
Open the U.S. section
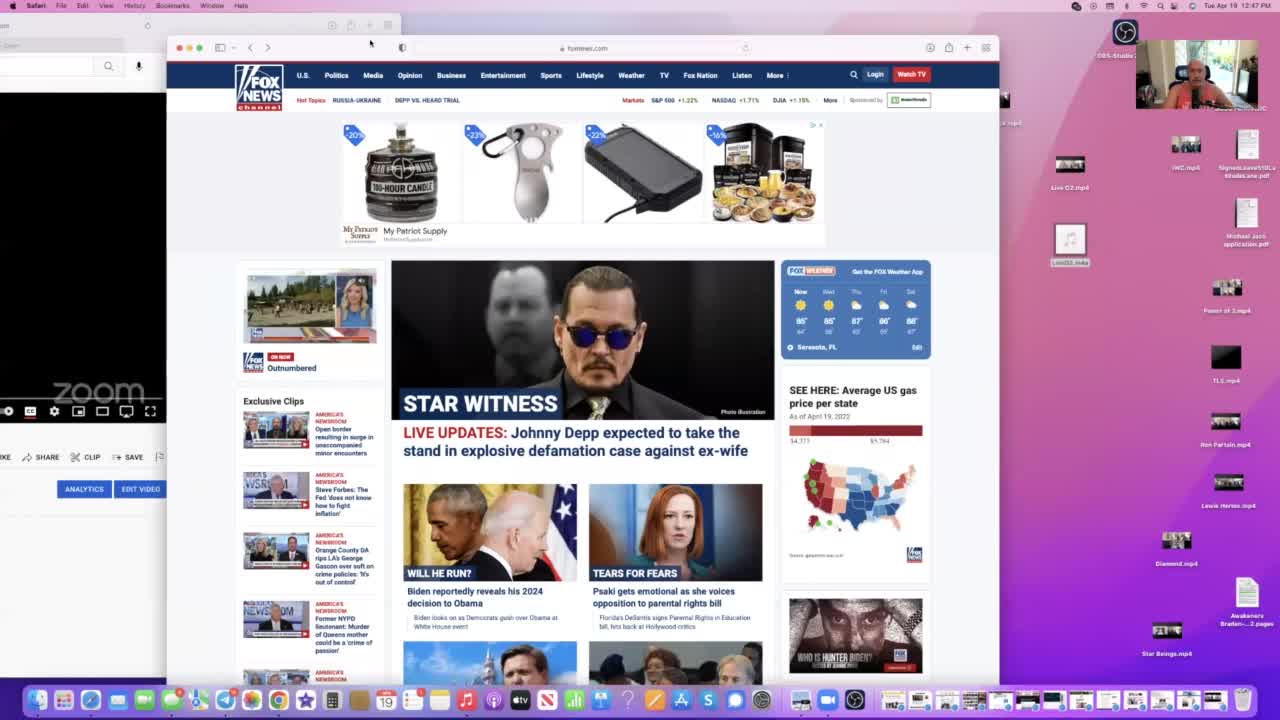point(303,75)
